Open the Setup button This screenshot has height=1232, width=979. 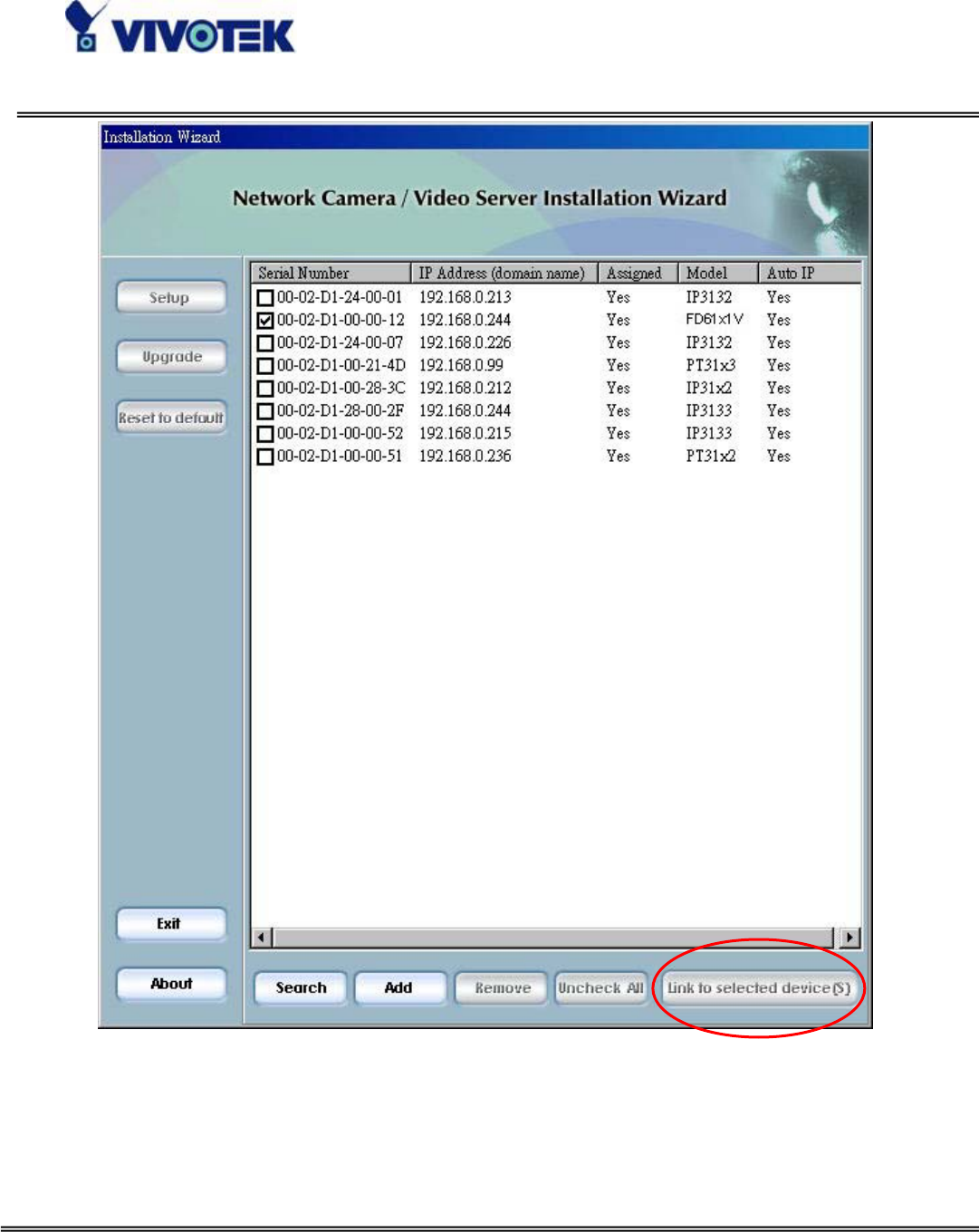171,297
